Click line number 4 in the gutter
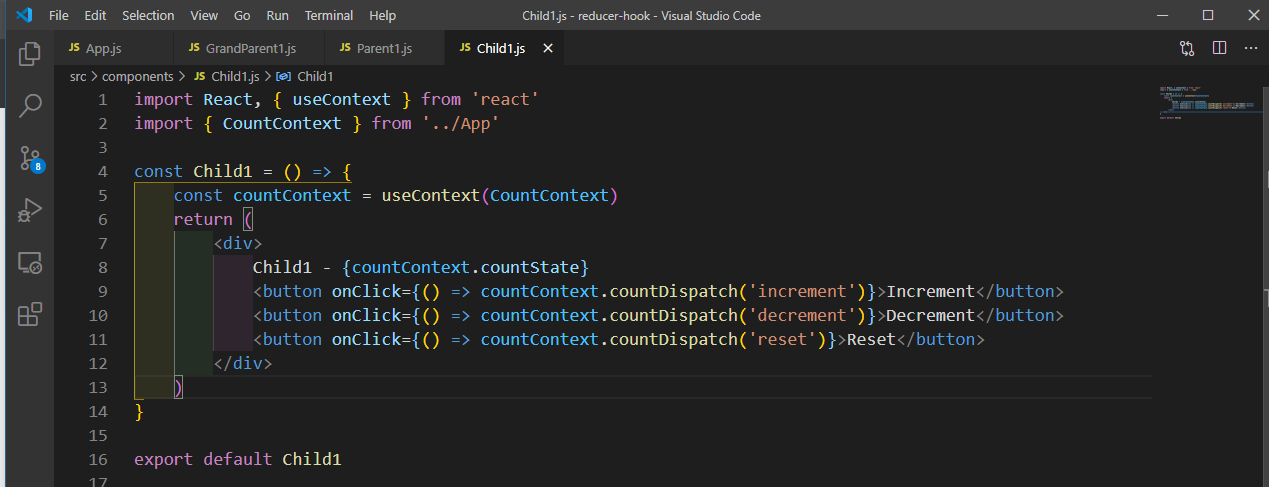The image size is (1269, 487). pyautogui.click(x=102, y=172)
